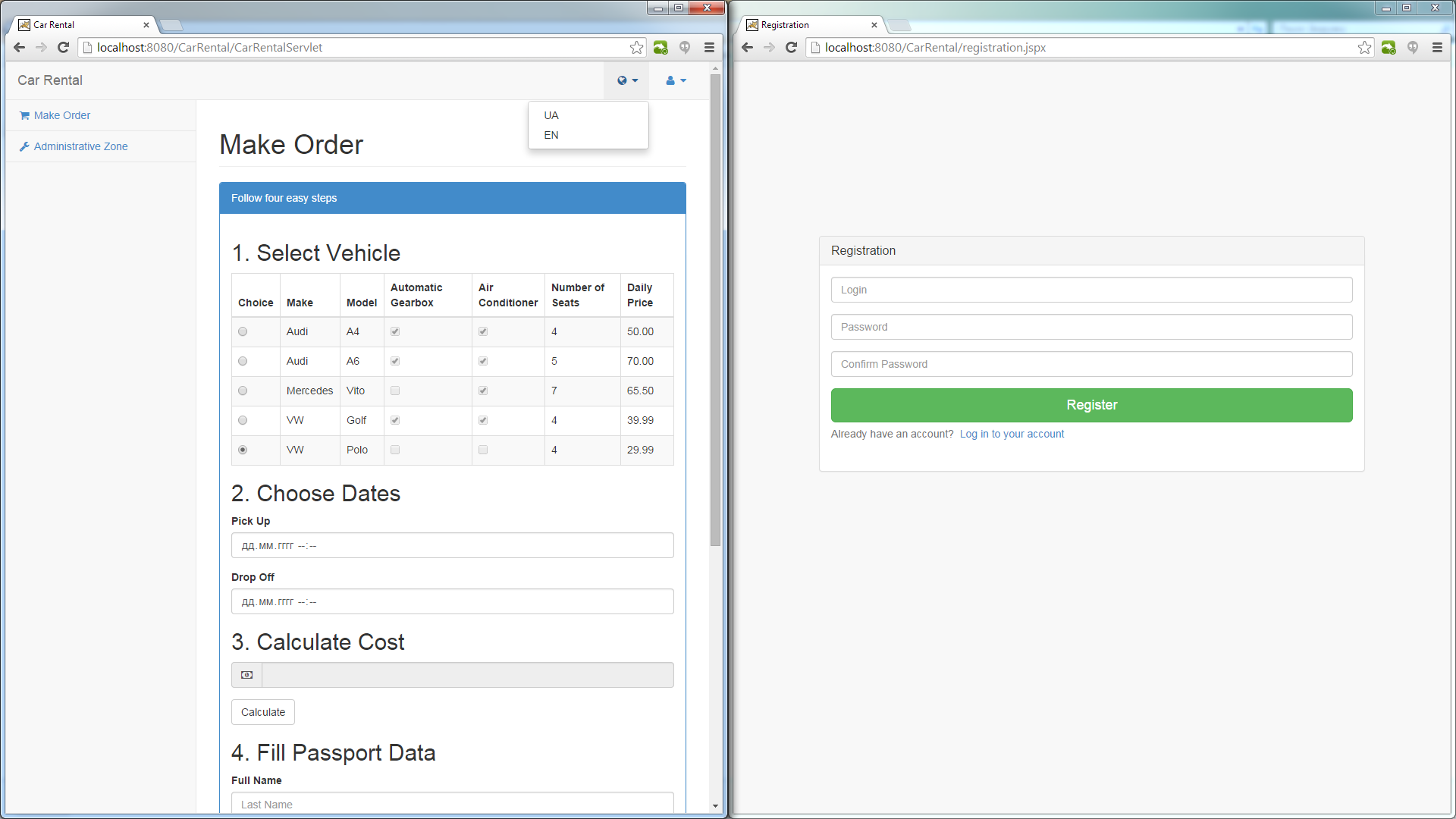The width and height of the screenshot is (1456, 819).
Task: Toggle the Mercedes Vito air conditioner checkbox
Action: point(483,390)
